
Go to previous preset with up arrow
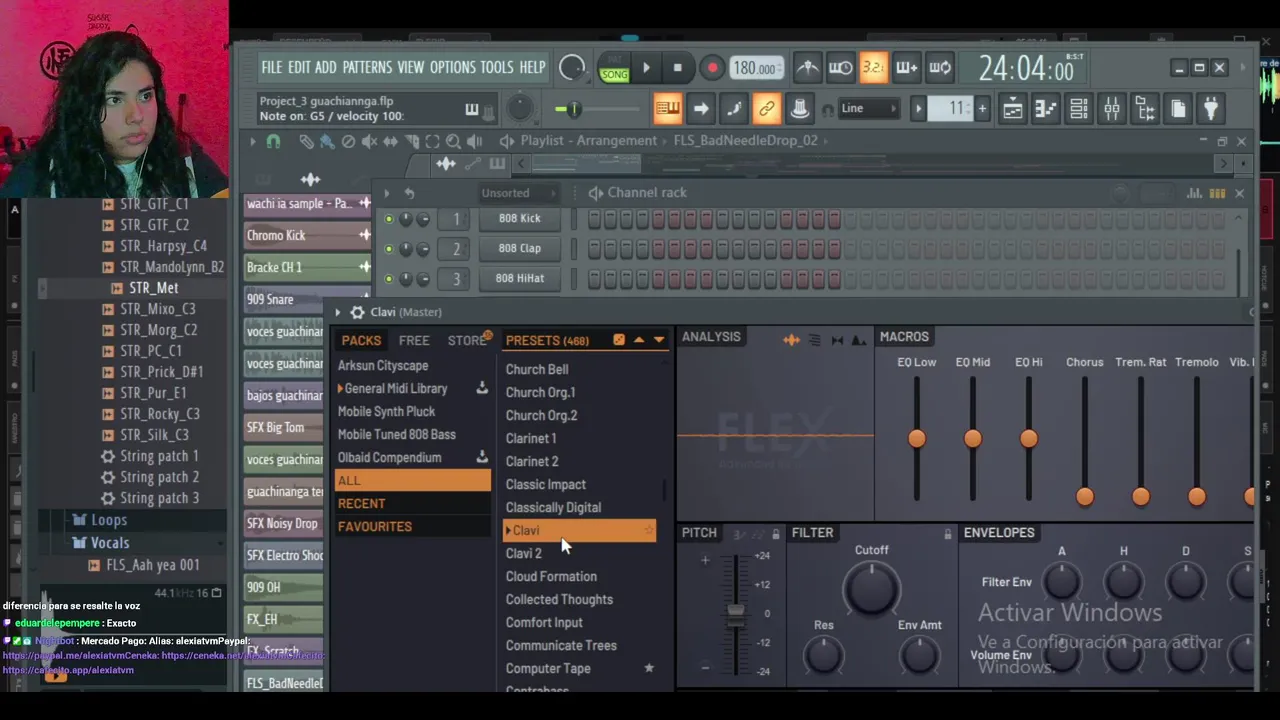tap(639, 341)
